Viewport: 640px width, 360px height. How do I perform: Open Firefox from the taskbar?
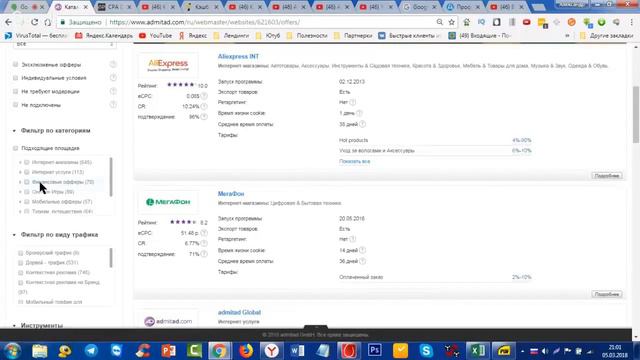click(246, 351)
